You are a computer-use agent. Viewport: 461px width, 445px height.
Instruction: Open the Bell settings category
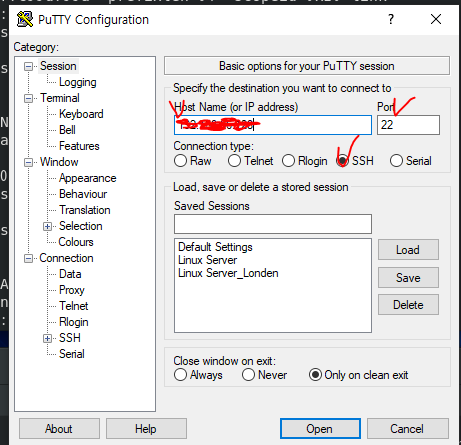(x=67, y=130)
